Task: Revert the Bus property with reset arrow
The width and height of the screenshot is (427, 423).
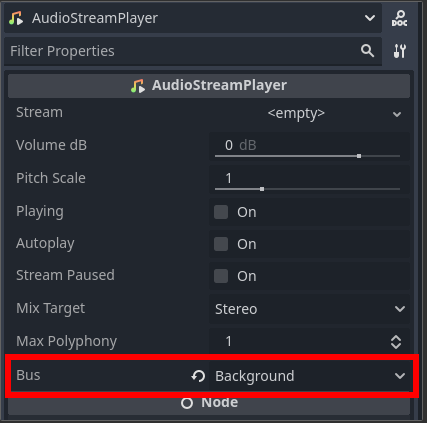Action: (198, 376)
